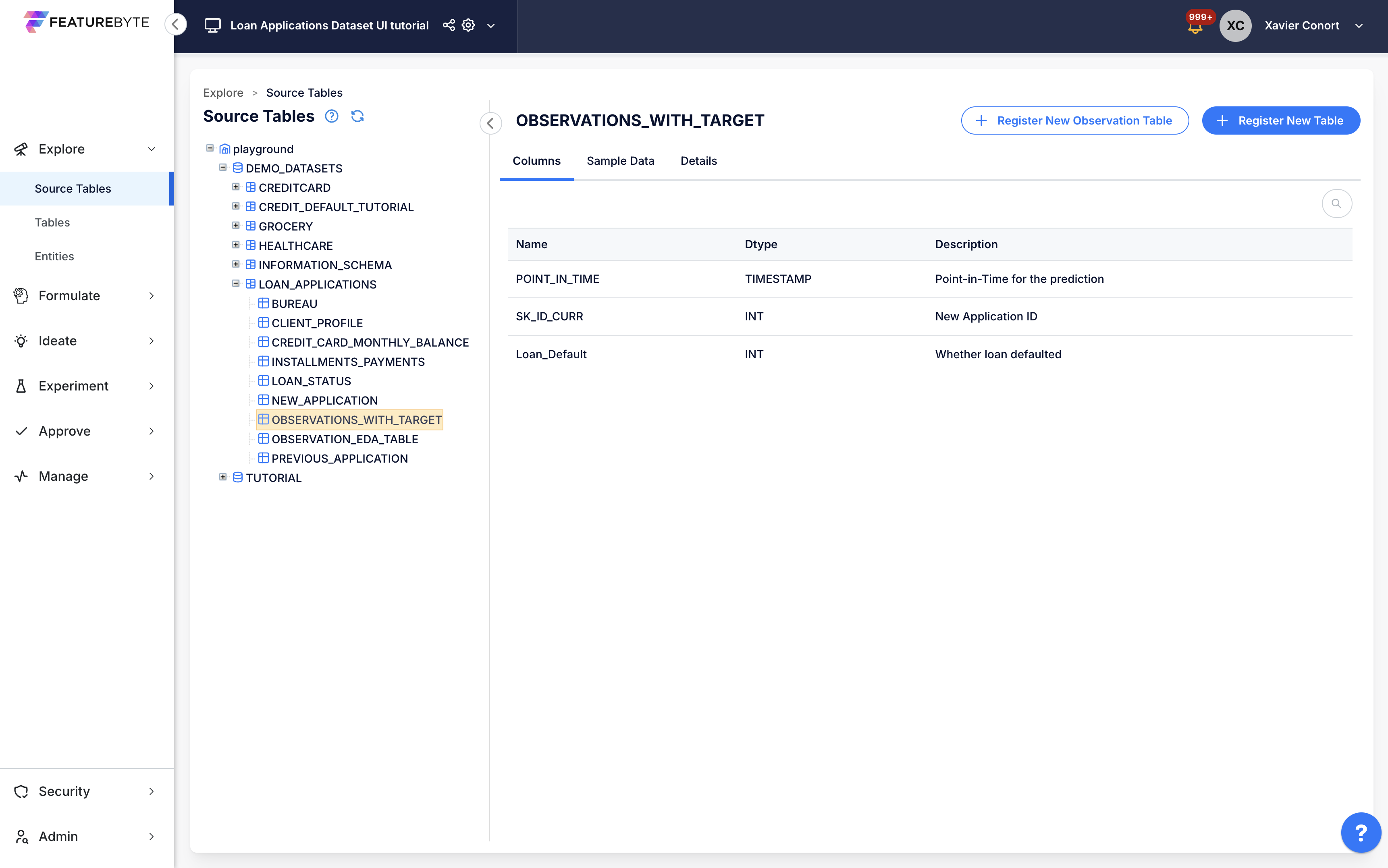
Task: Switch to the Sample Data tab
Action: point(621,161)
